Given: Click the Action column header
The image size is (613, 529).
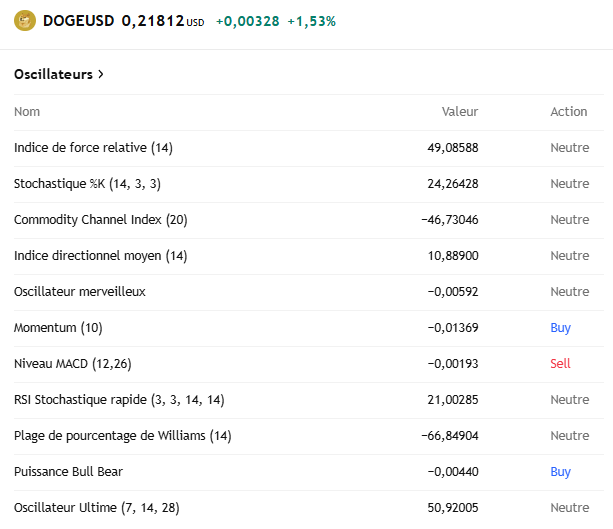Looking at the screenshot, I should pyautogui.click(x=569, y=112).
